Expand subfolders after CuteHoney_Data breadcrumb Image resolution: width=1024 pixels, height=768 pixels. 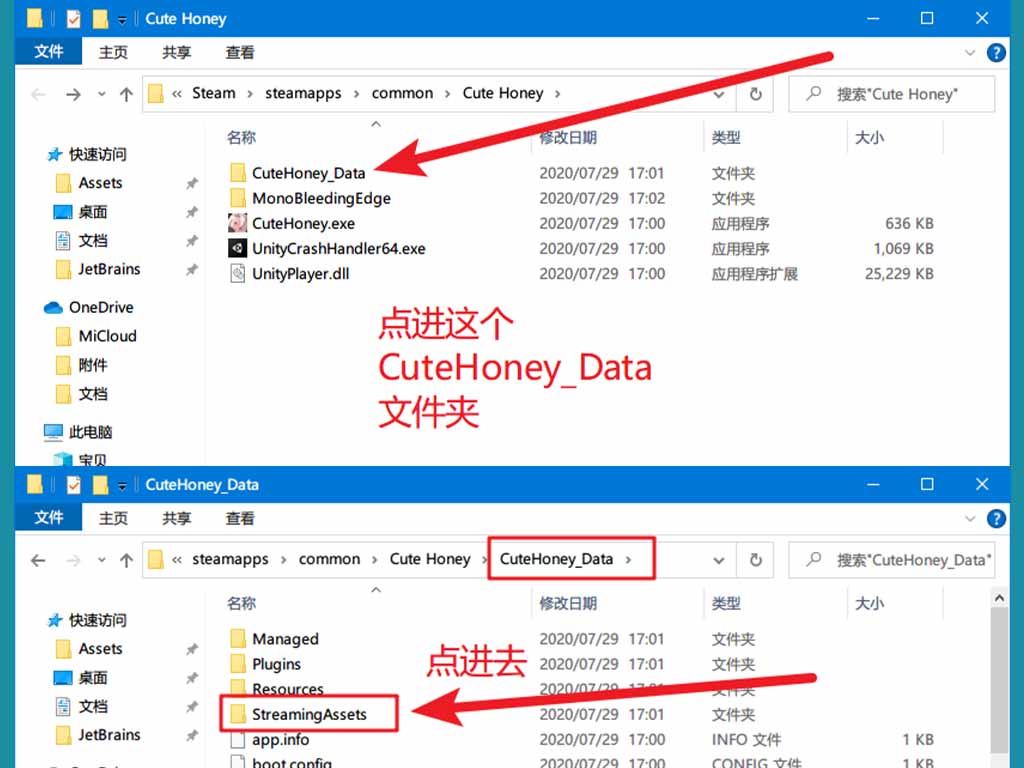(628, 560)
